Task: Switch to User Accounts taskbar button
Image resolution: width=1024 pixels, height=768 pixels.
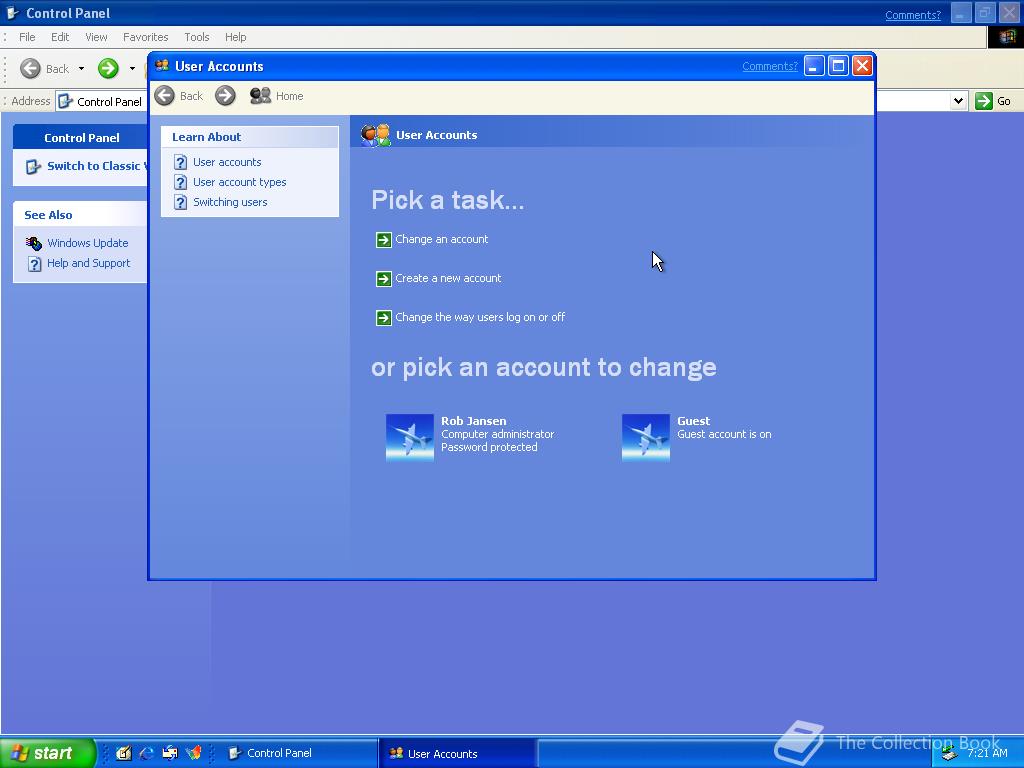Action: [457, 753]
